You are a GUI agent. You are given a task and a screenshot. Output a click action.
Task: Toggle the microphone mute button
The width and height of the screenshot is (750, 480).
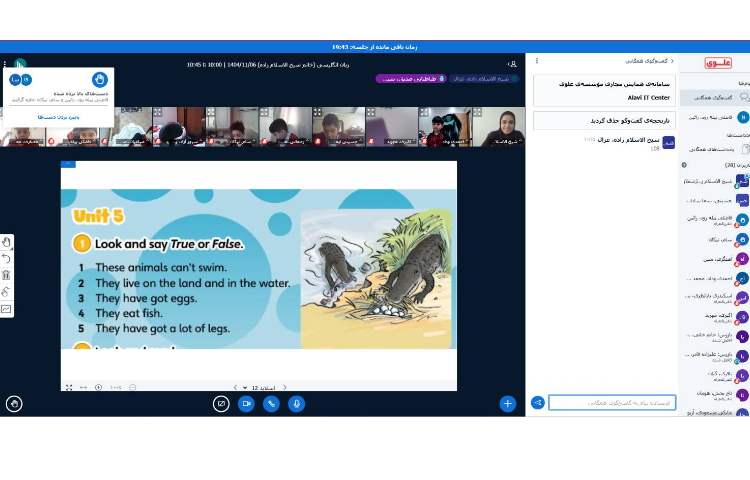click(296, 404)
